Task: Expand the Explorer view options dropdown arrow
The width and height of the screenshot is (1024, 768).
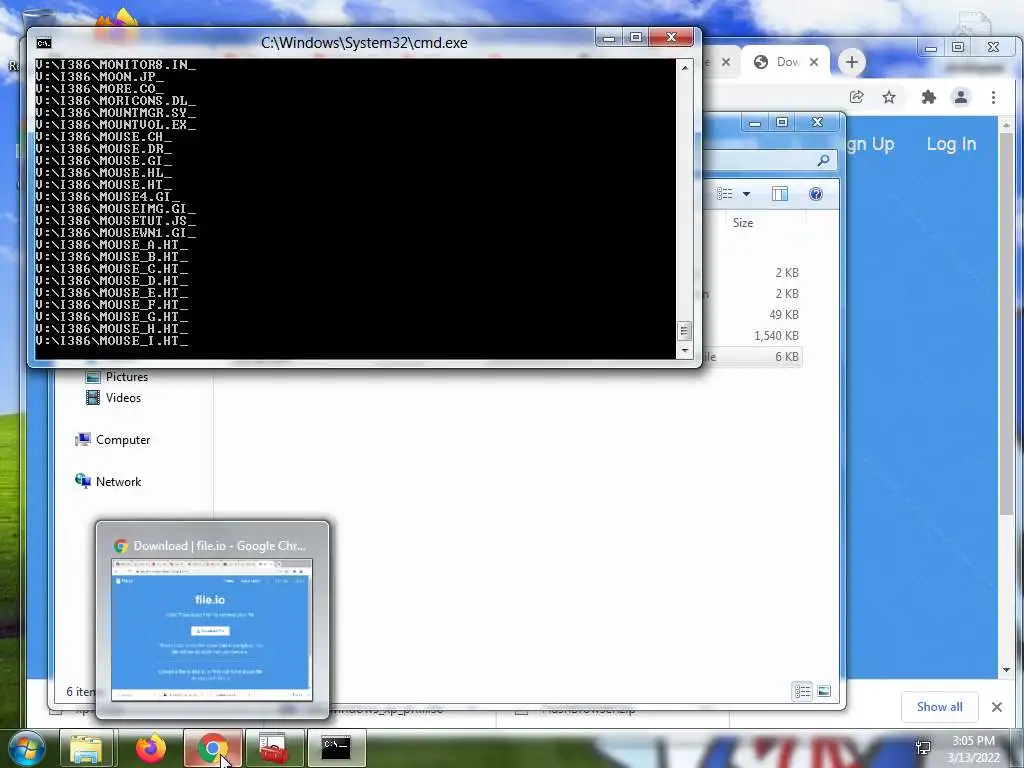Action: tap(746, 194)
